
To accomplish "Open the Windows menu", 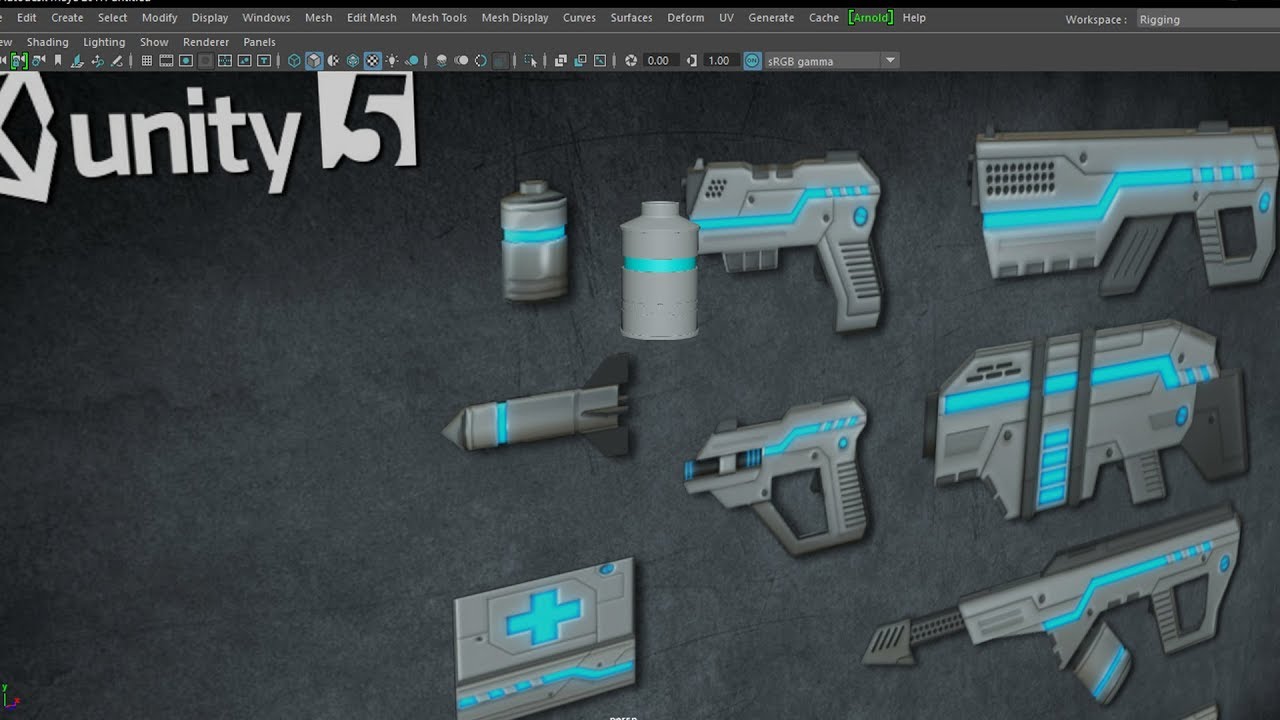I will pos(266,18).
